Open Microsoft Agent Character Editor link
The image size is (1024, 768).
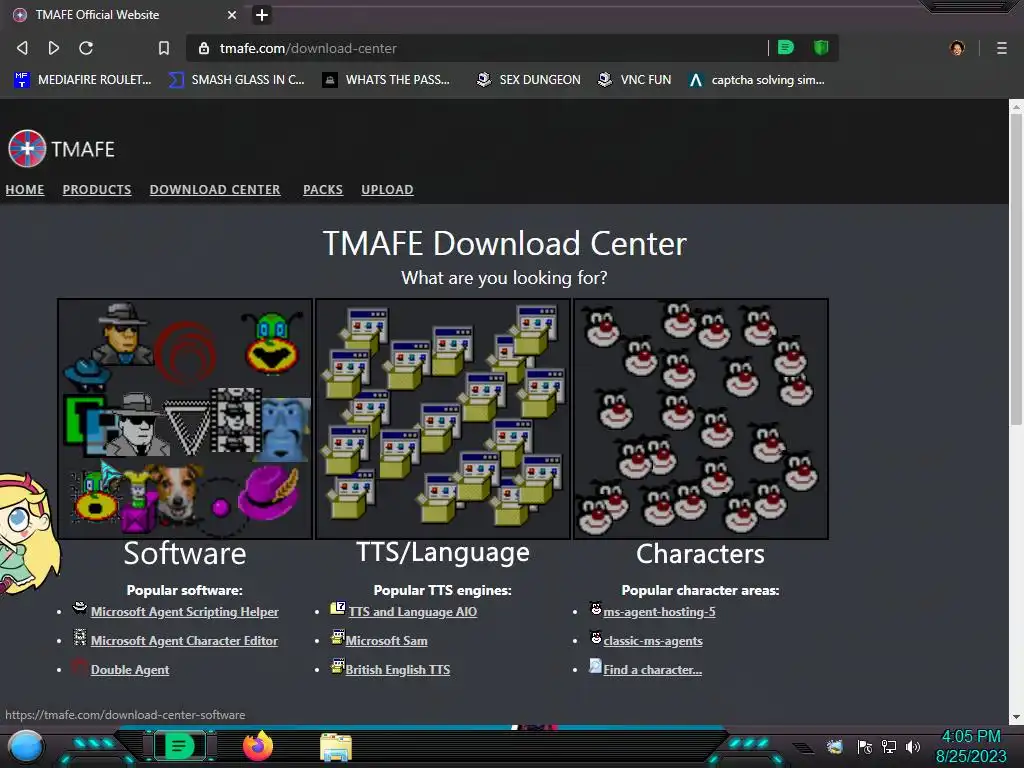point(184,641)
